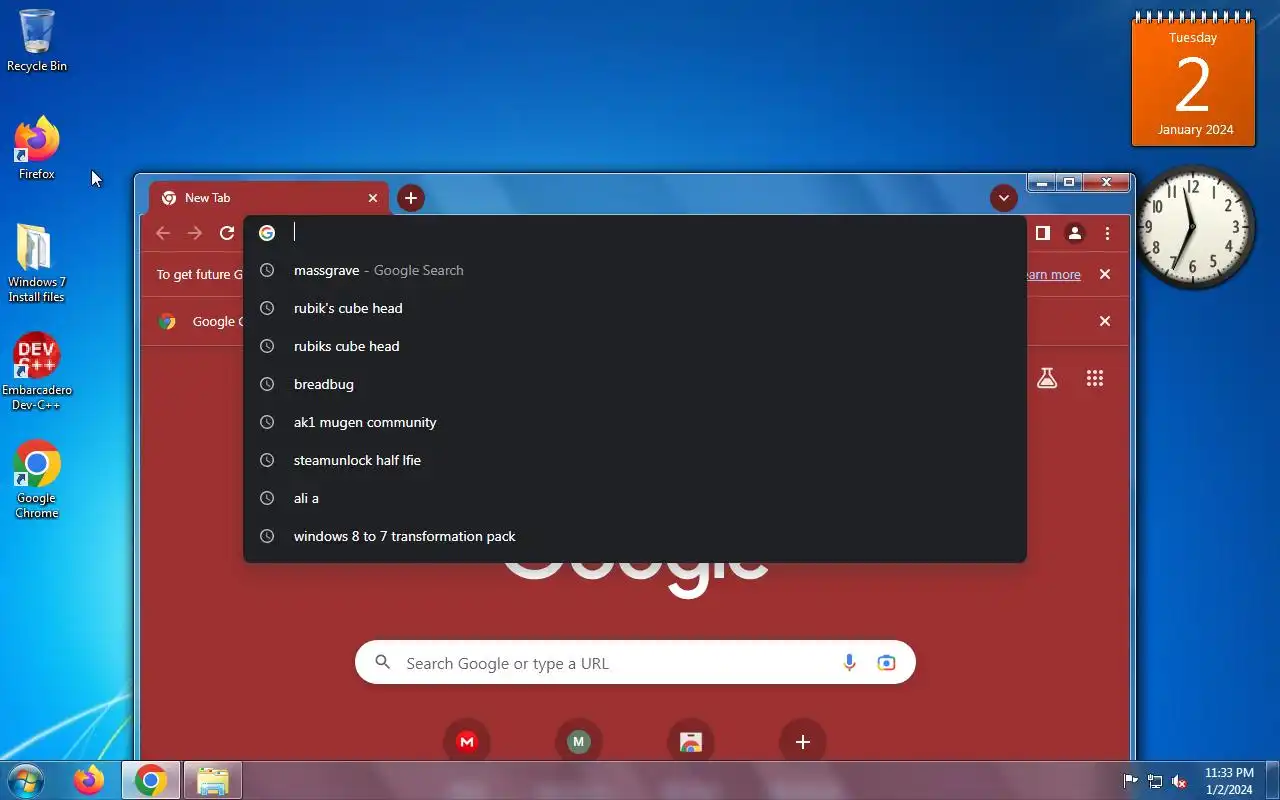Select massgrave Google Search suggestion
Screen dimensions: 1280x800
[x=635, y=270]
